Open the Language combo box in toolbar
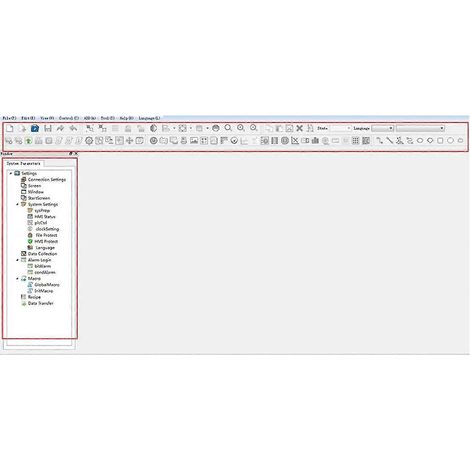Image resolution: width=470 pixels, height=470 pixels. pyautogui.click(x=383, y=128)
